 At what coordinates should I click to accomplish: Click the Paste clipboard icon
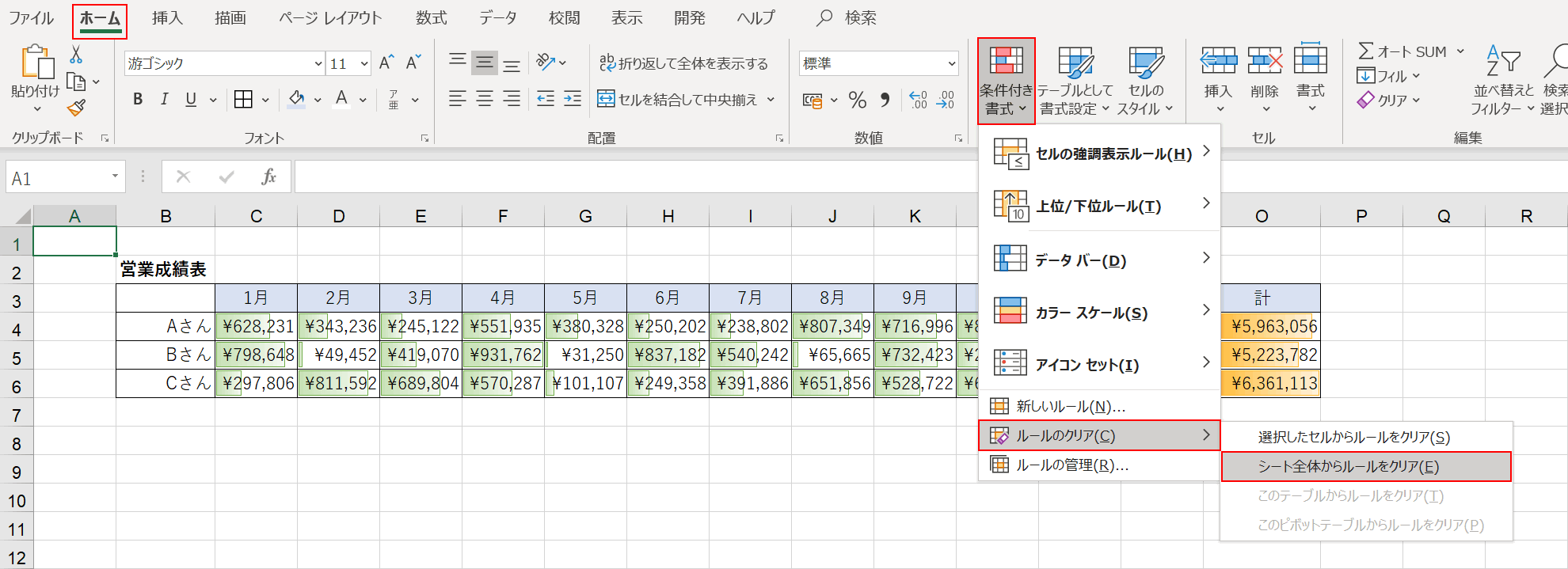(x=36, y=62)
